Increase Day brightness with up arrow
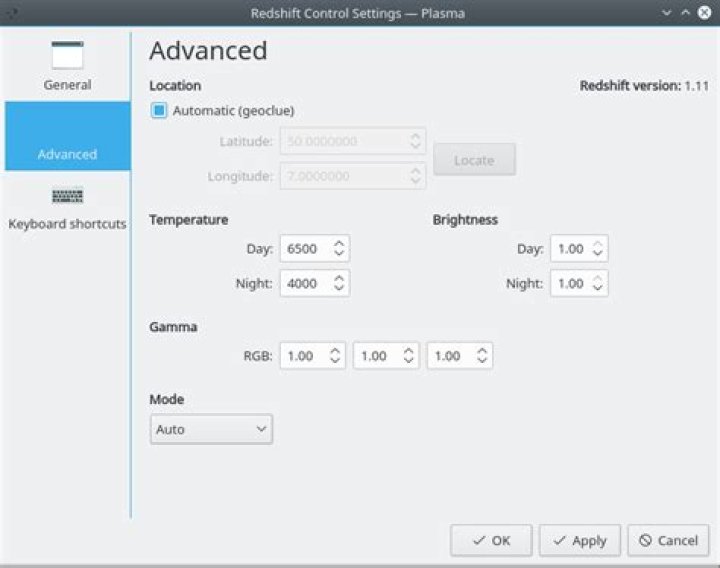Viewport: 720px width, 568px height. point(597,243)
